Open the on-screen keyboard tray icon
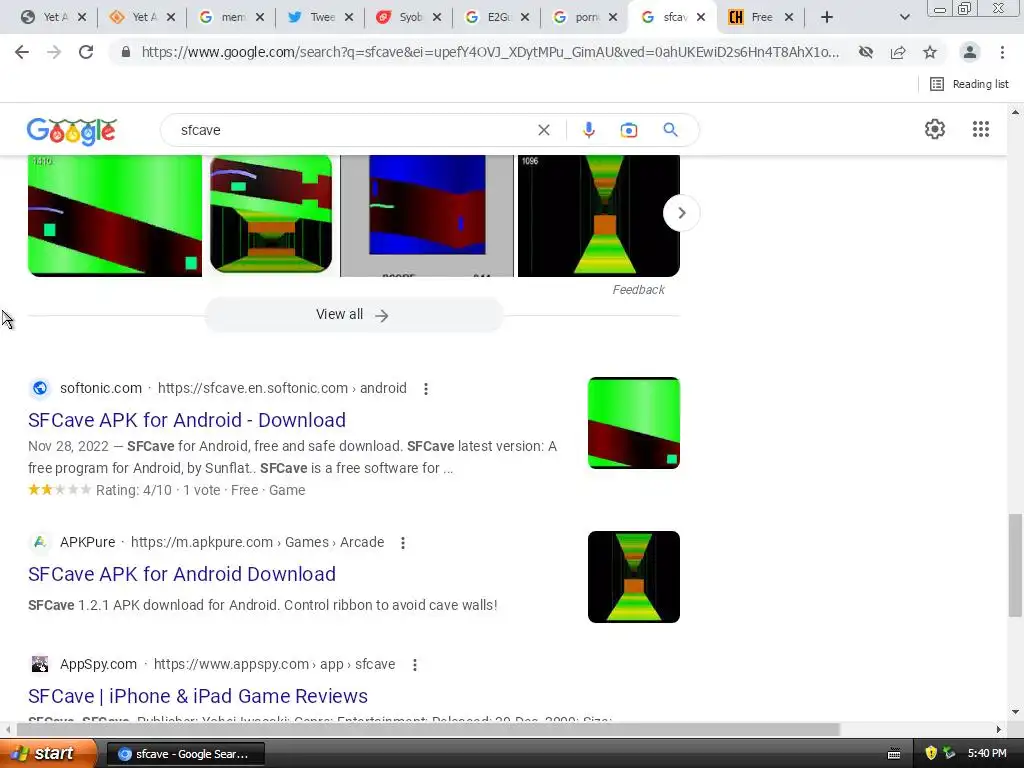This screenshot has height=768, width=1024. [x=894, y=754]
